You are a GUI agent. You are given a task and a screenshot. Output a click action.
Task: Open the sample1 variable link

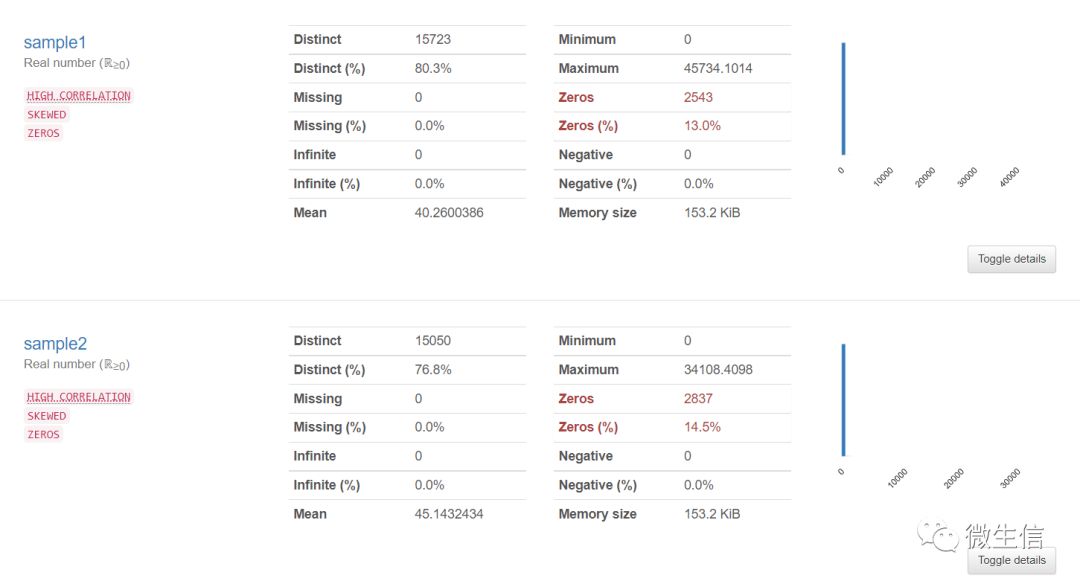point(55,43)
